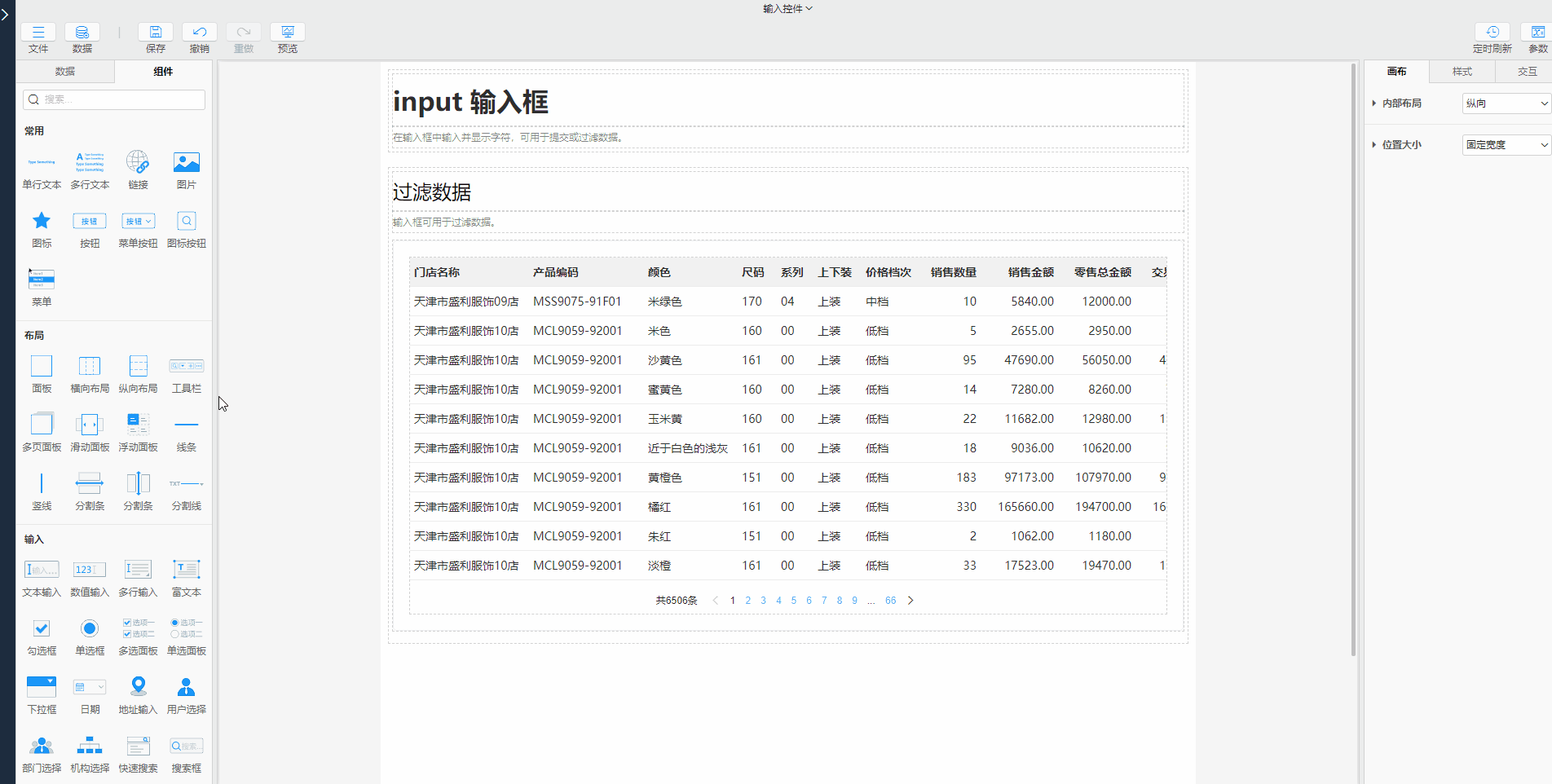Click the component search field
Image resolution: width=1552 pixels, height=784 pixels.
click(114, 99)
